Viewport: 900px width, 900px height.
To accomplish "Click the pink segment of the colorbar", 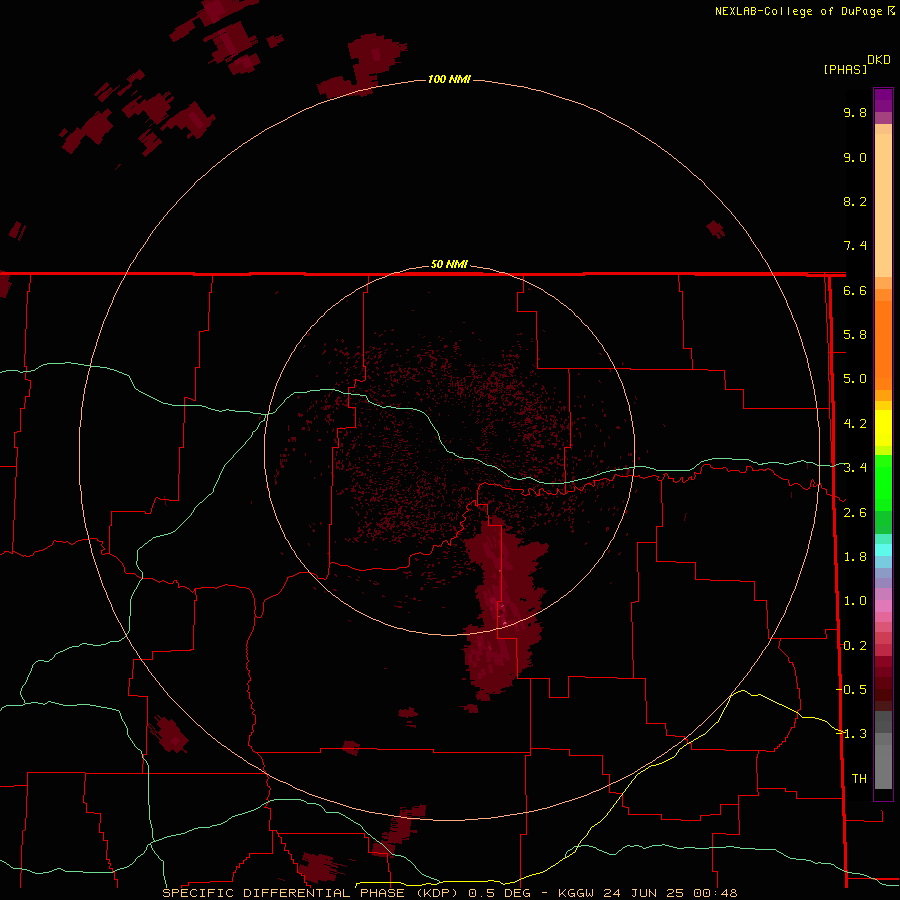I will pos(883,606).
